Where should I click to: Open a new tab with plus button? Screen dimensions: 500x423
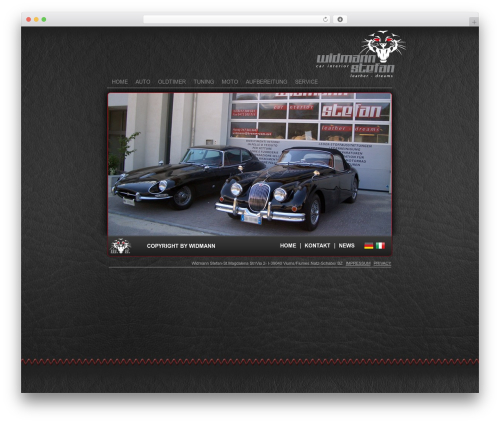coord(474,22)
